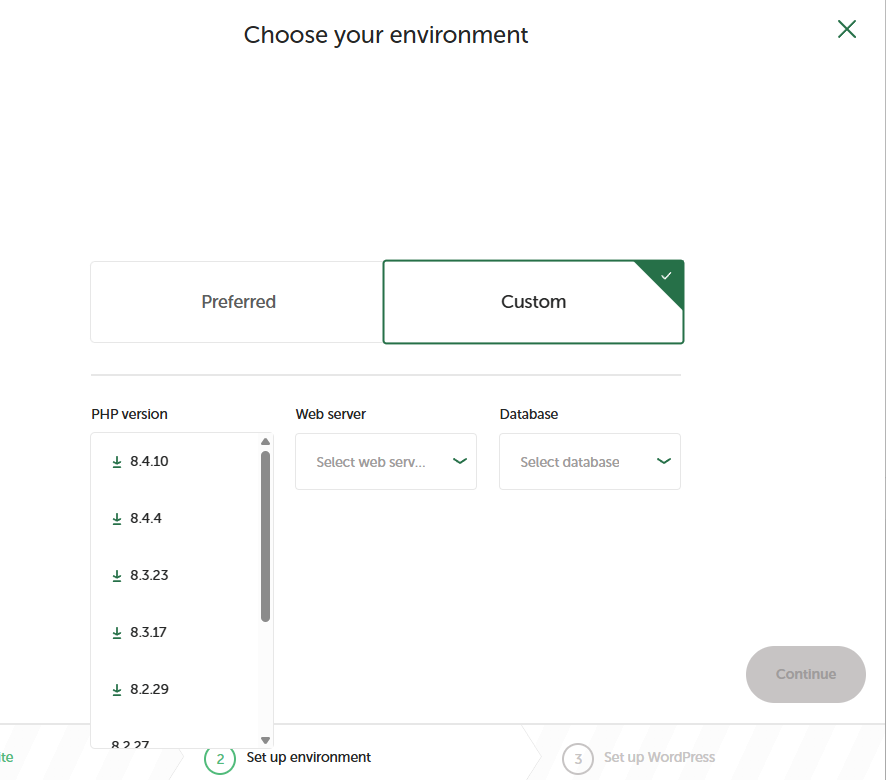This screenshot has height=780, width=886.
Task: Select the Preferred environment option
Action: coord(238,302)
